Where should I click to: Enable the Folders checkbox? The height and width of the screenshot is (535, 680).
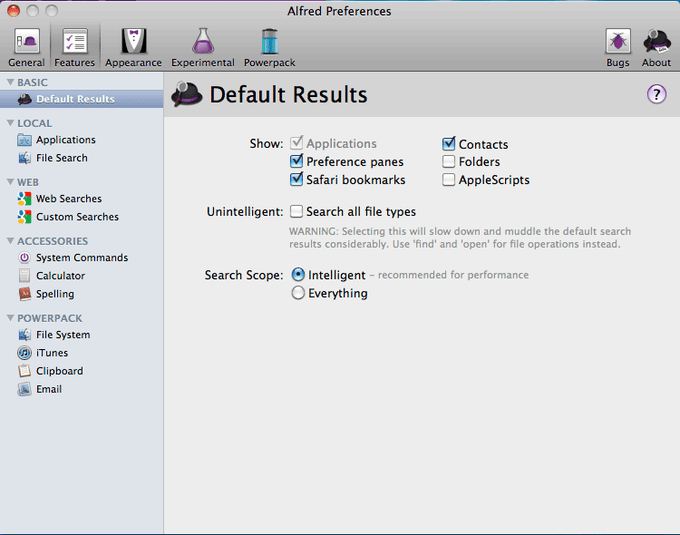point(448,162)
